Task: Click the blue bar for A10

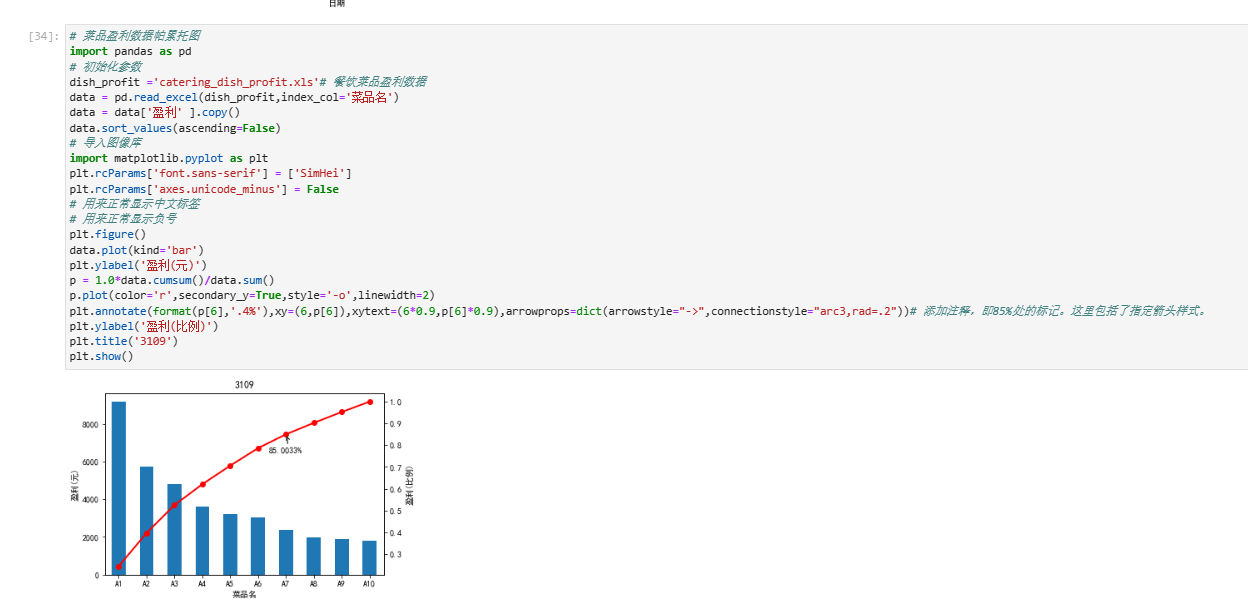Action: point(370,558)
